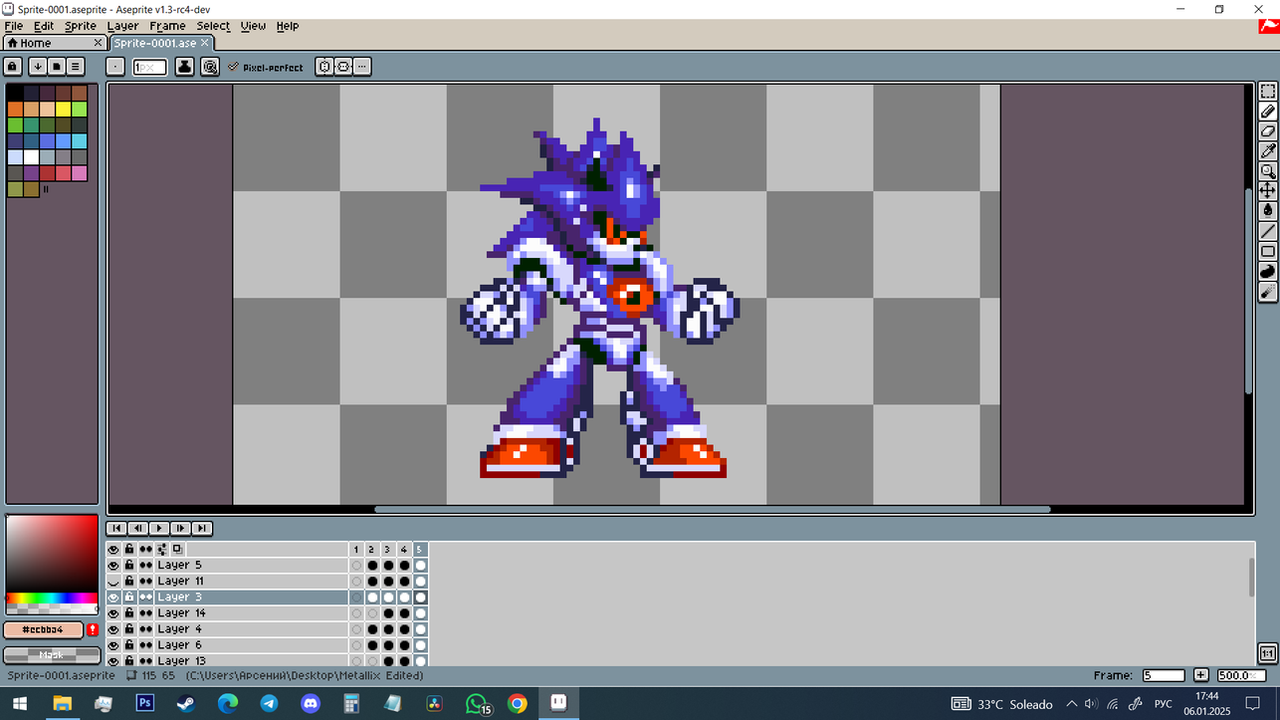Open the palette presets button
Screen dimensions: 1280x720
pos(56,66)
